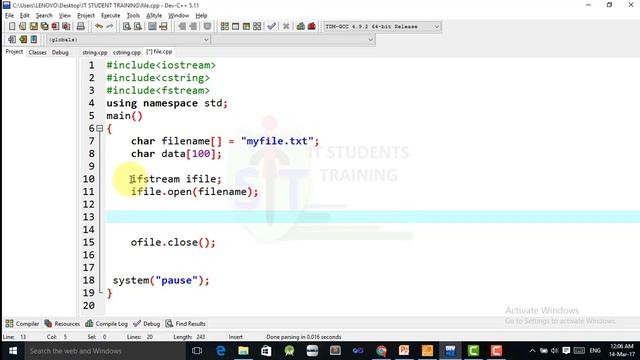Click the code line 'ofile.close();'
The image size is (640, 360).
(x=173, y=242)
